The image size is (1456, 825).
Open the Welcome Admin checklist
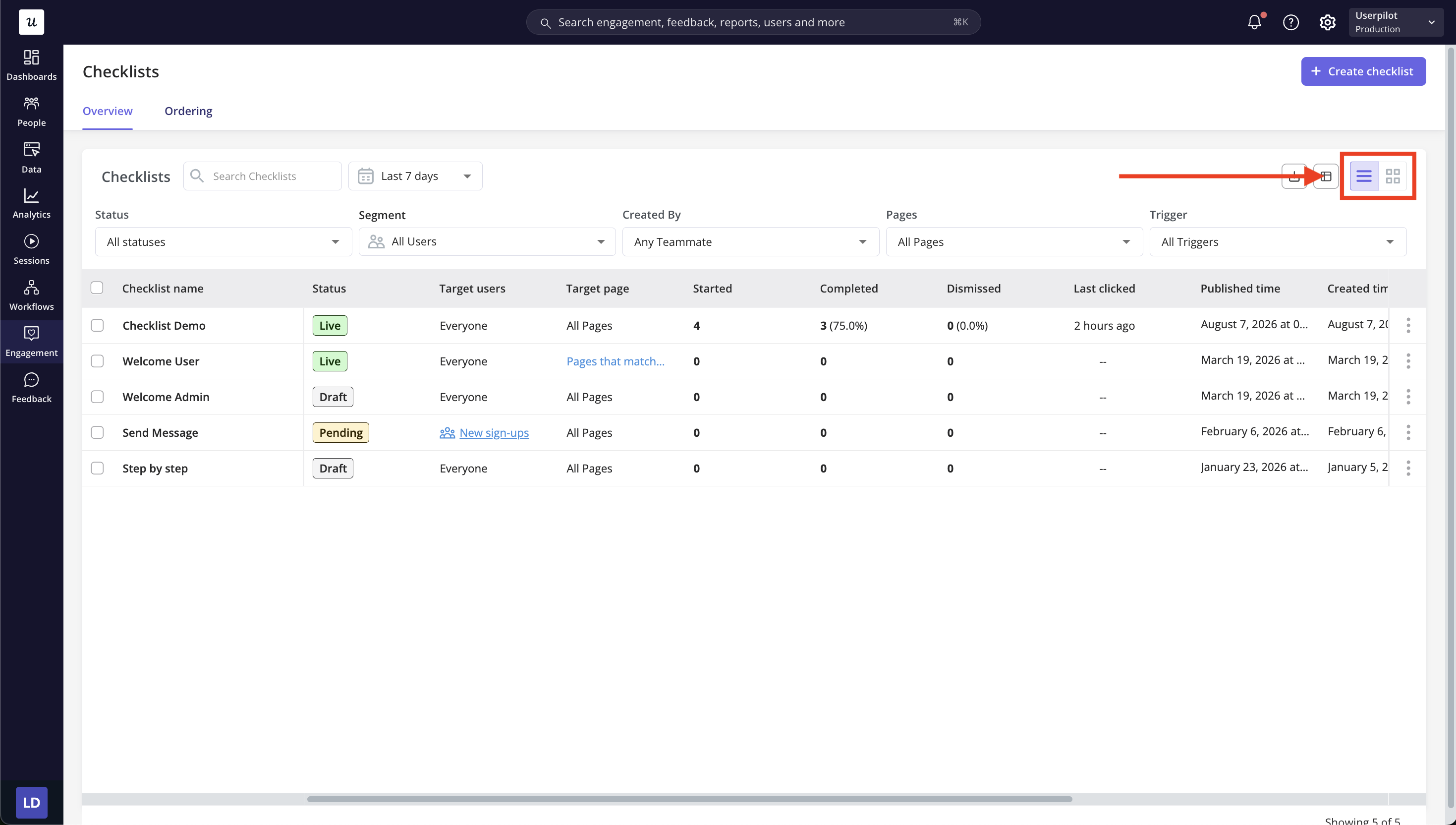click(x=166, y=397)
